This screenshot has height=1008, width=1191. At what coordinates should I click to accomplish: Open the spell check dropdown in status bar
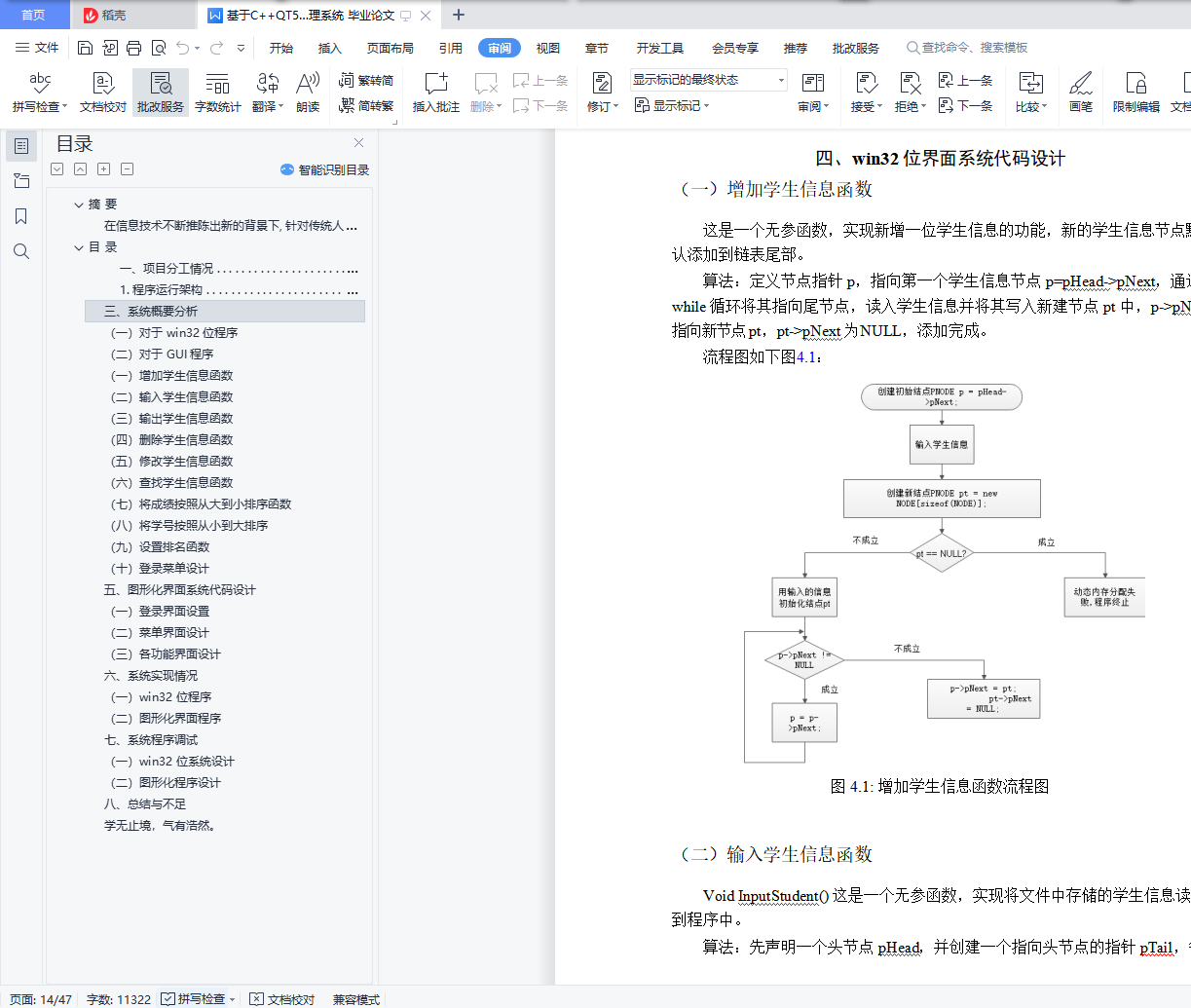coord(234,999)
